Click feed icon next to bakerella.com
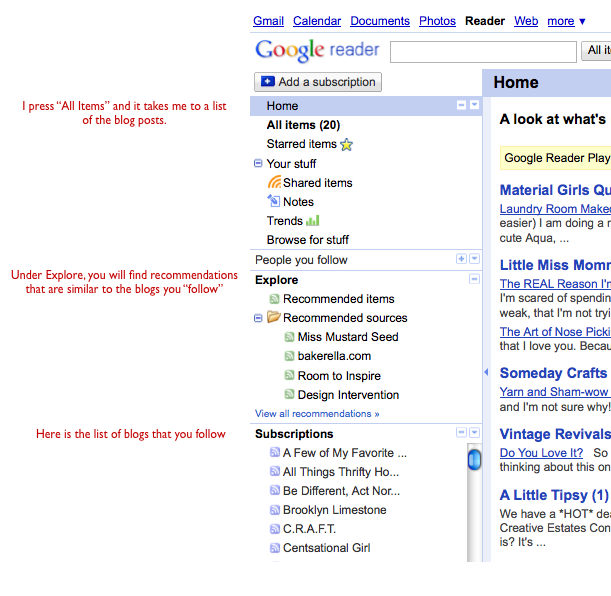The height and width of the screenshot is (596, 611). pyautogui.click(x=289, y=356)
